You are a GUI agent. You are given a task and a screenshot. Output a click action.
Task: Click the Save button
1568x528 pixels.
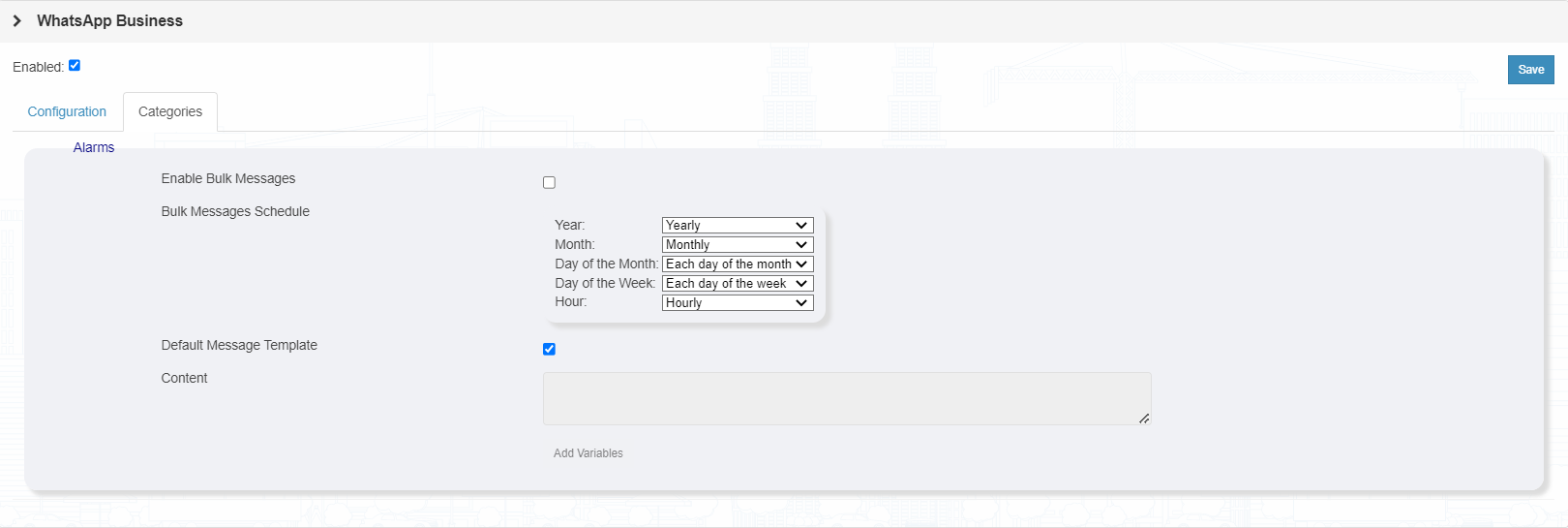click(x=1530, y=70)
